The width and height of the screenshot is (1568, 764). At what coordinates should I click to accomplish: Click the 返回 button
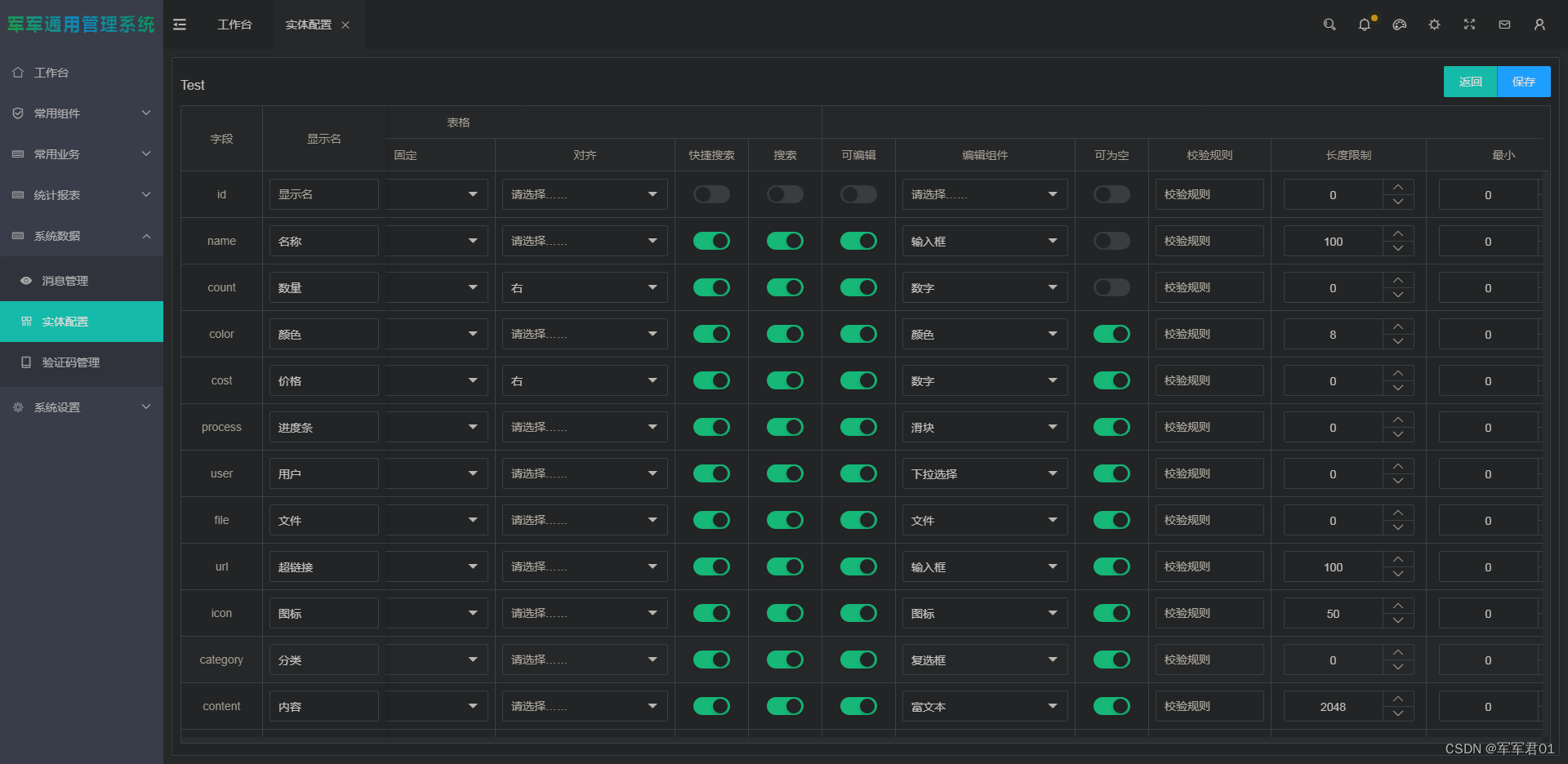[x=1470, y=82]
